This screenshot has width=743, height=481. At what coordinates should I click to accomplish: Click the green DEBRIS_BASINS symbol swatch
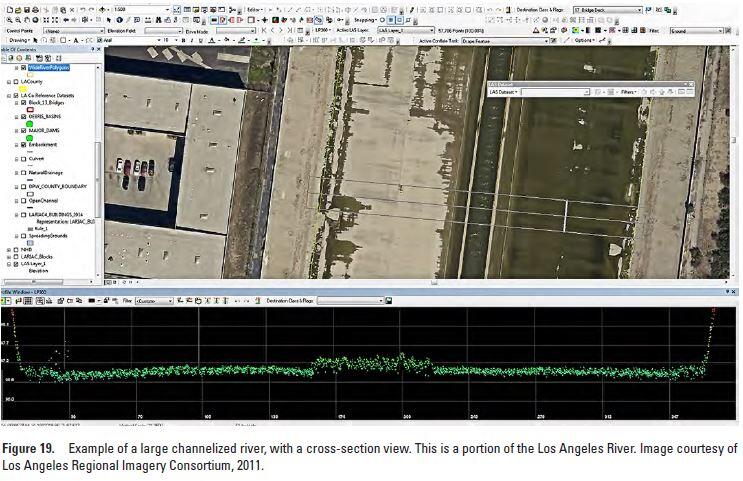click(x=29, y=124)
